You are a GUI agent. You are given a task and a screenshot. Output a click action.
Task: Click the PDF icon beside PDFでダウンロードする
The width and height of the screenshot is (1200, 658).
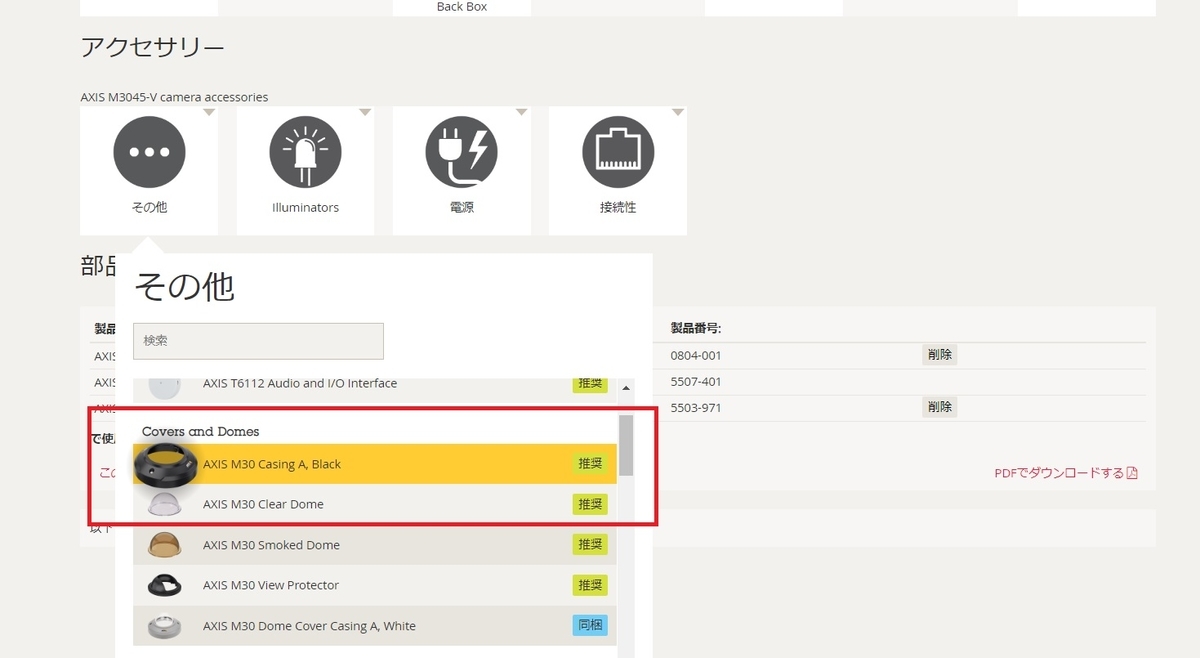(1132, 474)
